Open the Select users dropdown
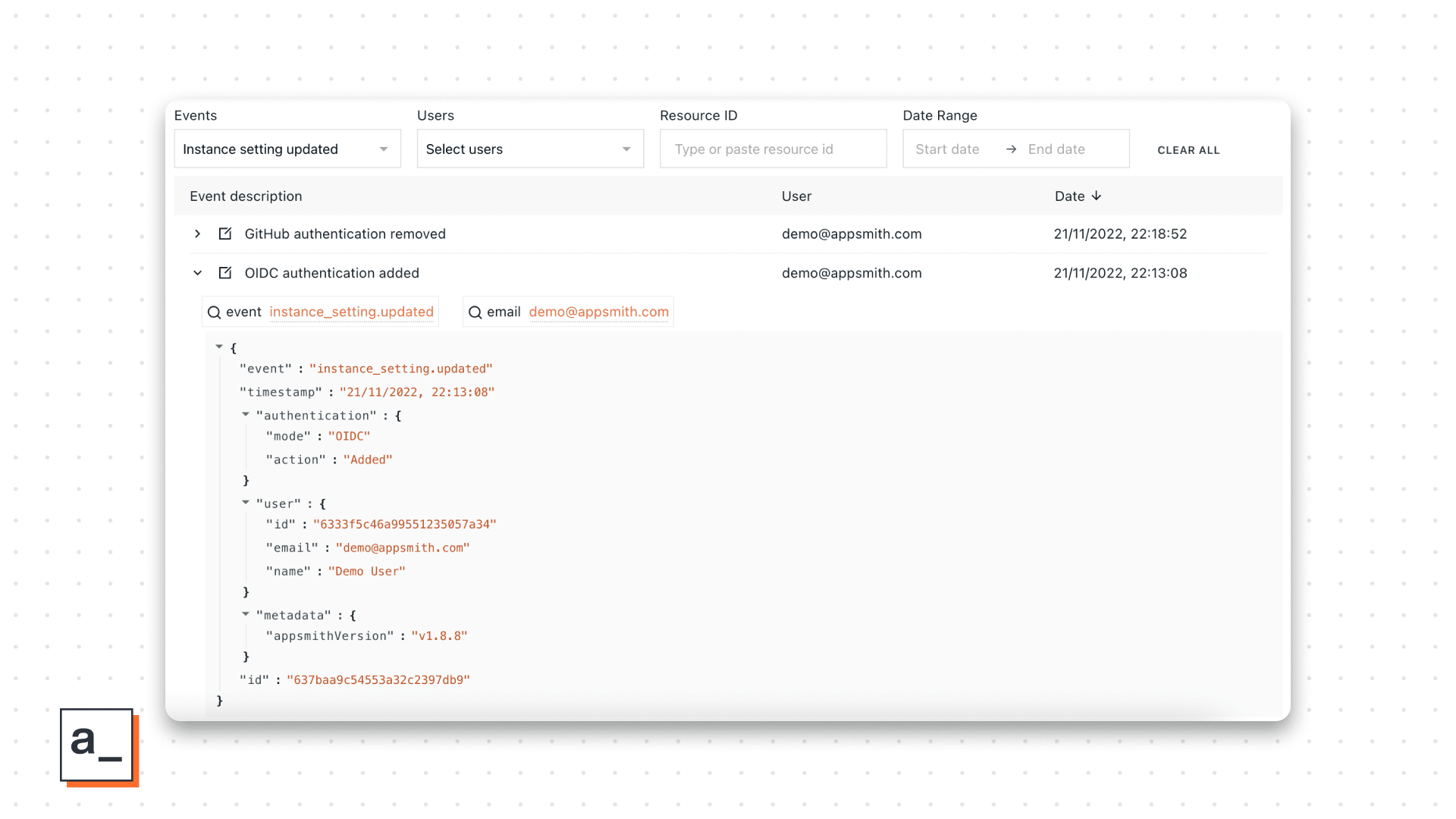1456x819 pixels. pyautogui.click(x=529, y=149)
